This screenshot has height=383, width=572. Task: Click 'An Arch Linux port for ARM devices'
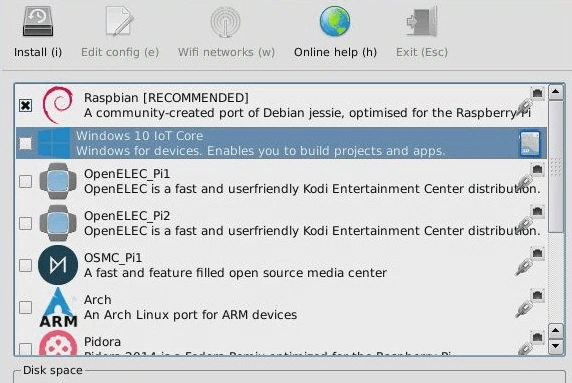[190, 315]
